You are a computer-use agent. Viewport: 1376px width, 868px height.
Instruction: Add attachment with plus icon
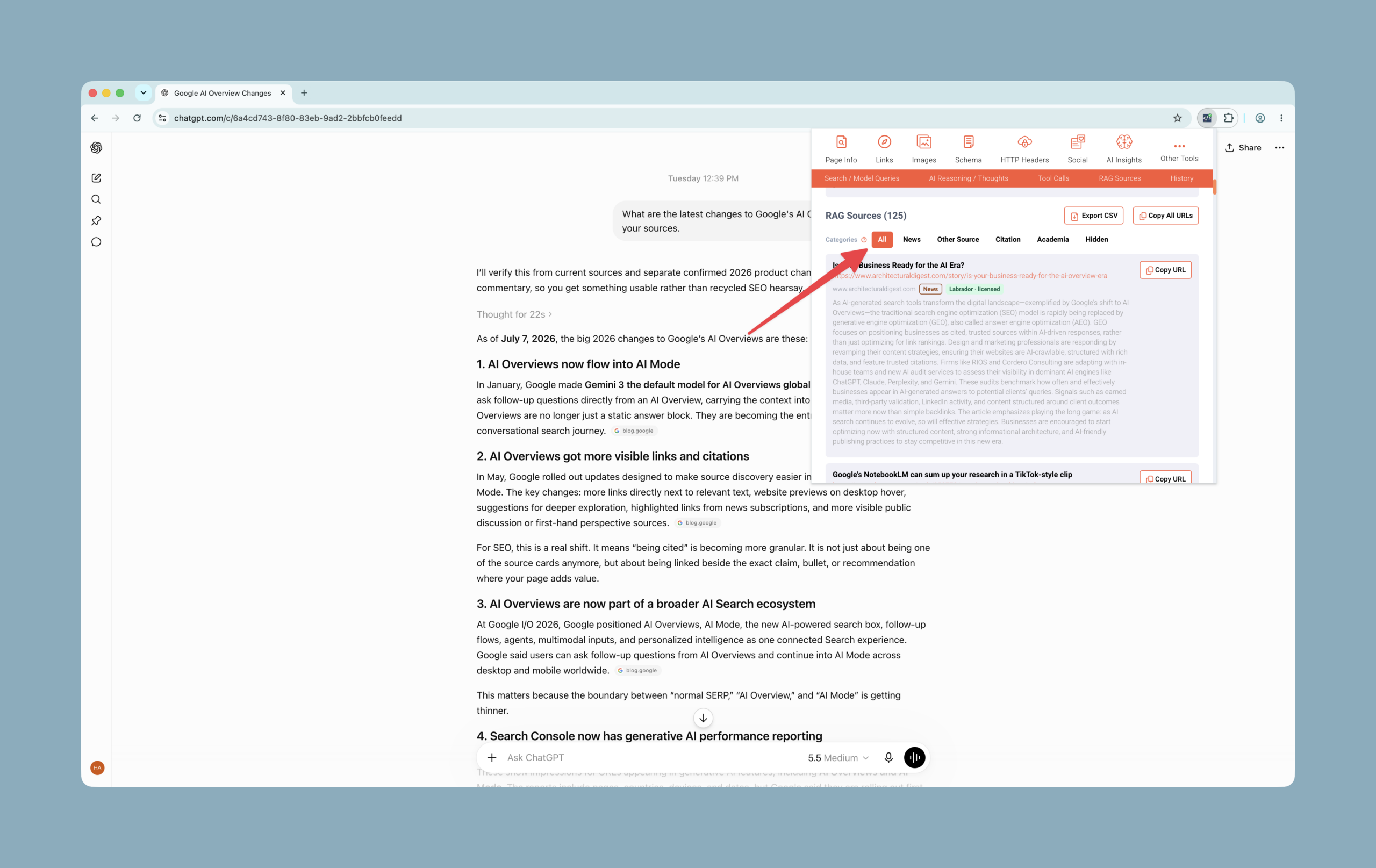click(492, 757)
